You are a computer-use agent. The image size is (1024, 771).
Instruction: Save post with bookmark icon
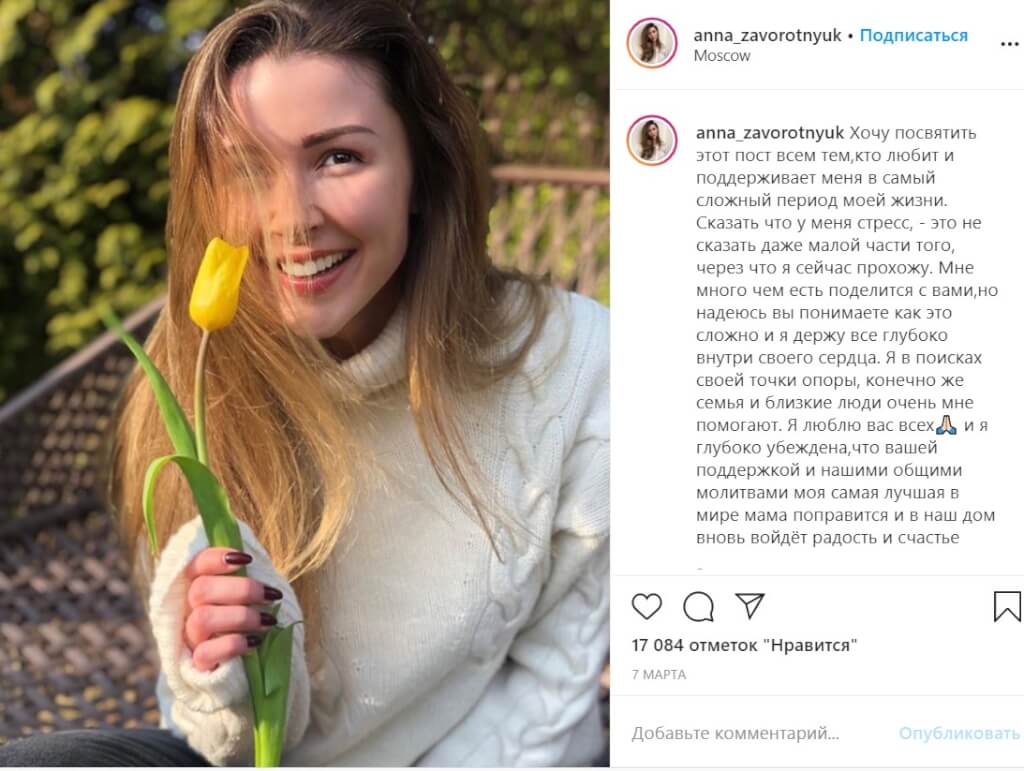[x=1007, y=606]
